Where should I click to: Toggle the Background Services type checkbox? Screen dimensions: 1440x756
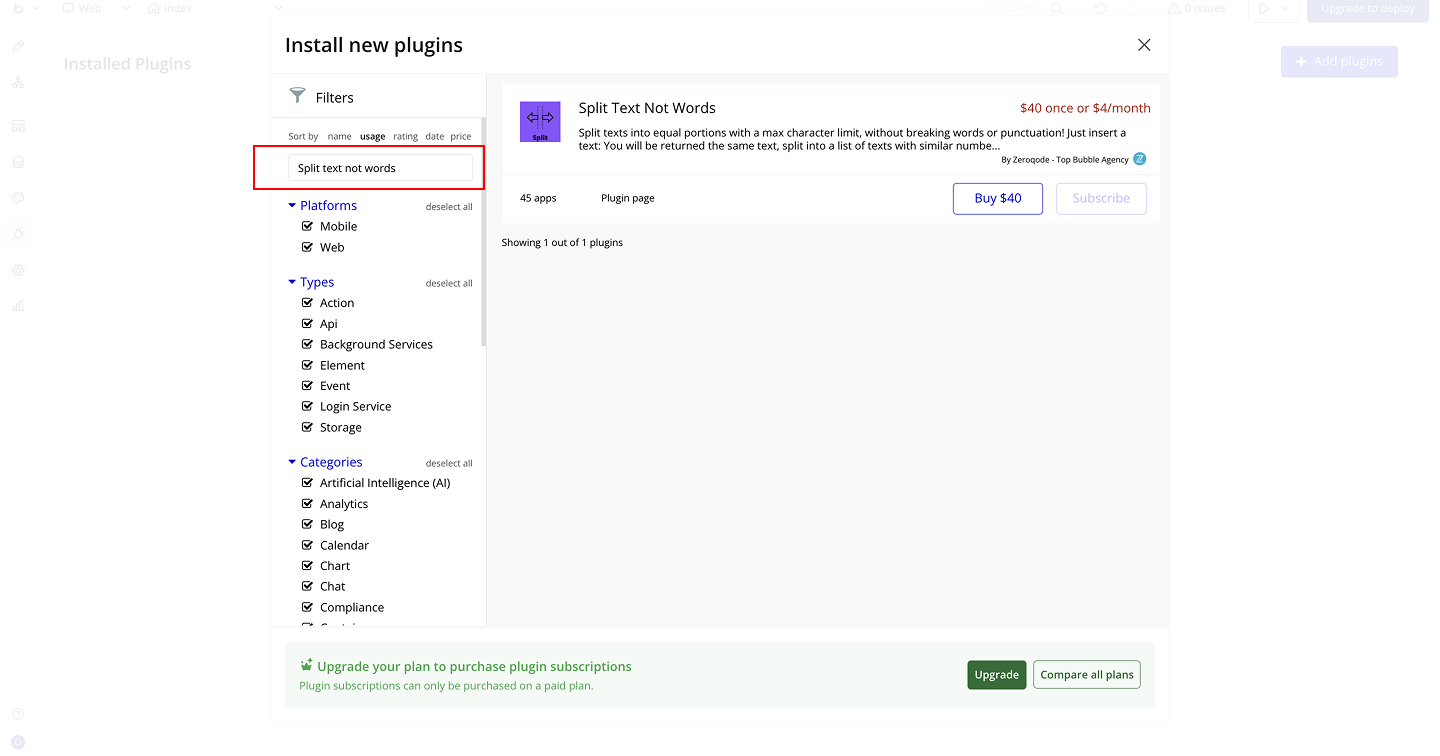click(x=308, y=344)
